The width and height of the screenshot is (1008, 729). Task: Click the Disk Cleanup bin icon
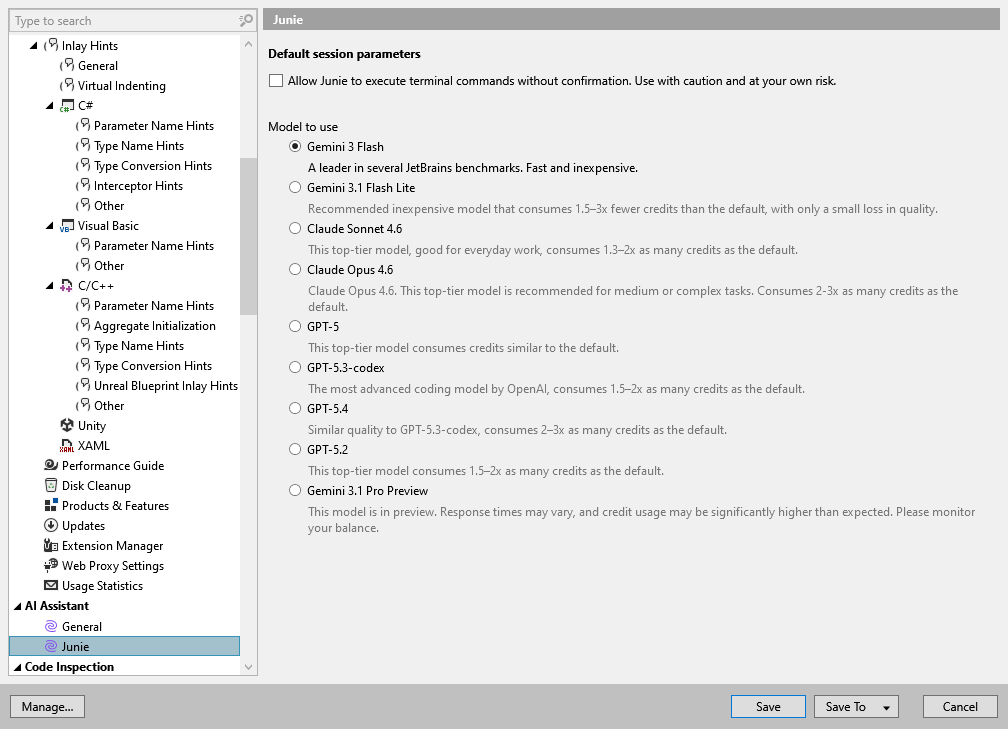(51, 485)
